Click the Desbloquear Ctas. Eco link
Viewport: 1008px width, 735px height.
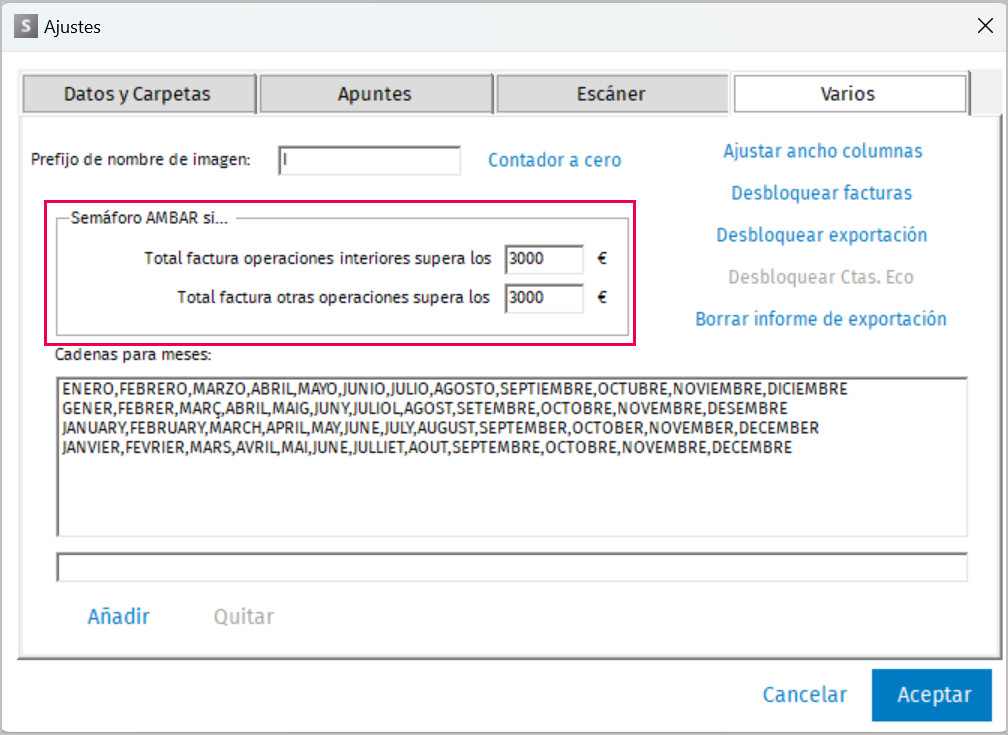click(820, 277)
